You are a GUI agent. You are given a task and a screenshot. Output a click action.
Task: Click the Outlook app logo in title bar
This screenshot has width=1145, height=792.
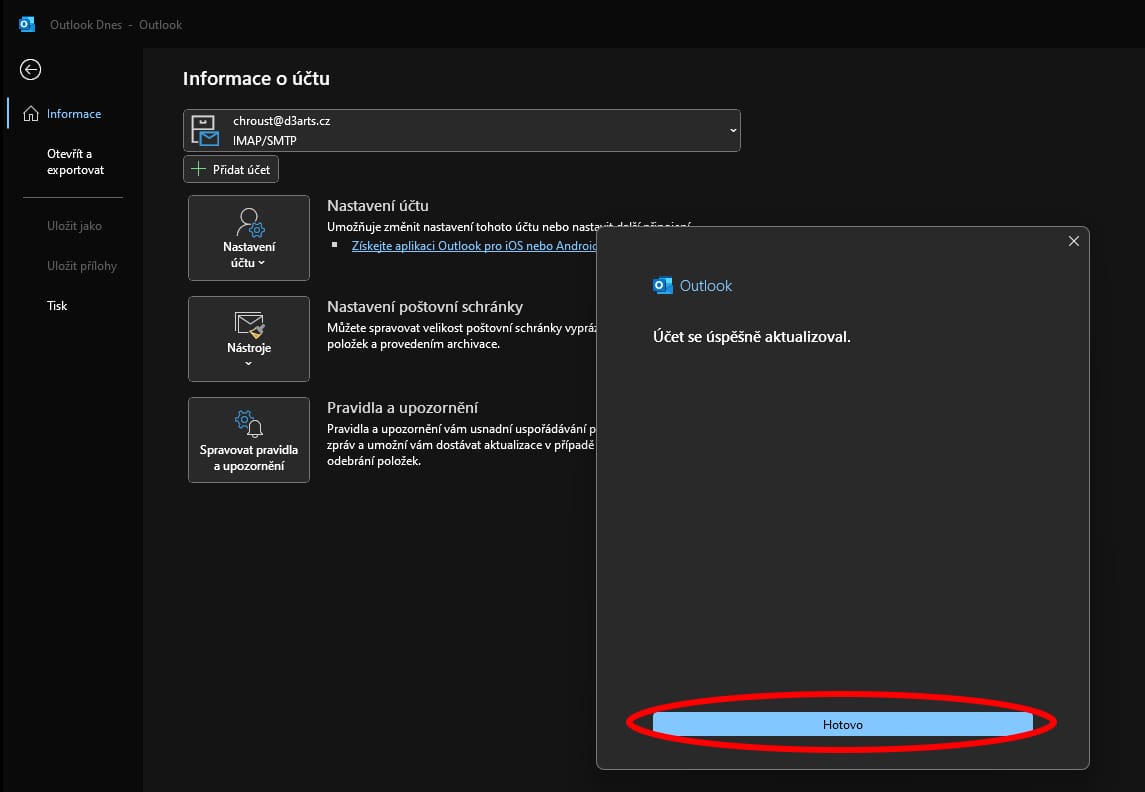click(27, 24)
